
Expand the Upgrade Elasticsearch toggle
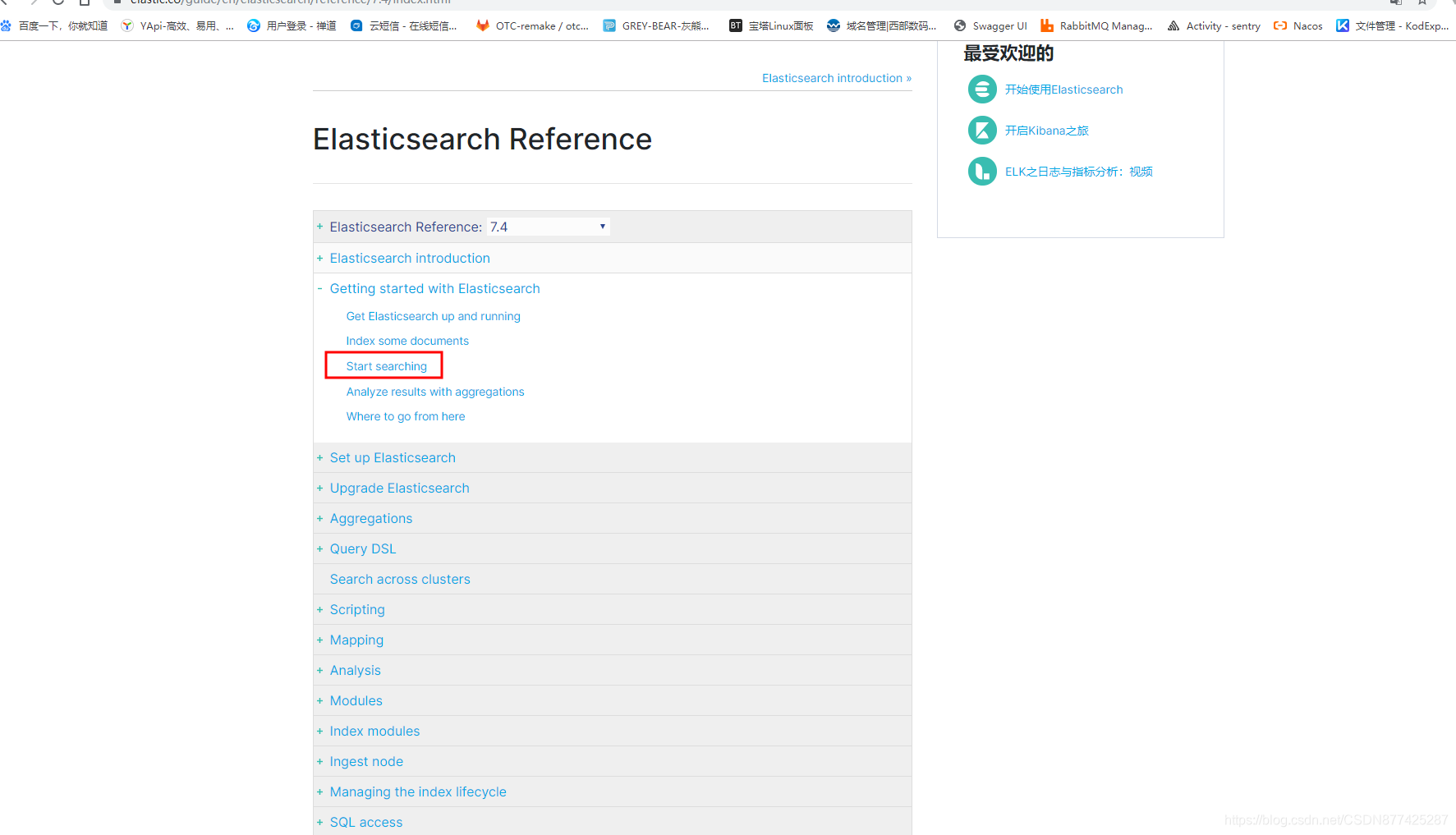319,488
